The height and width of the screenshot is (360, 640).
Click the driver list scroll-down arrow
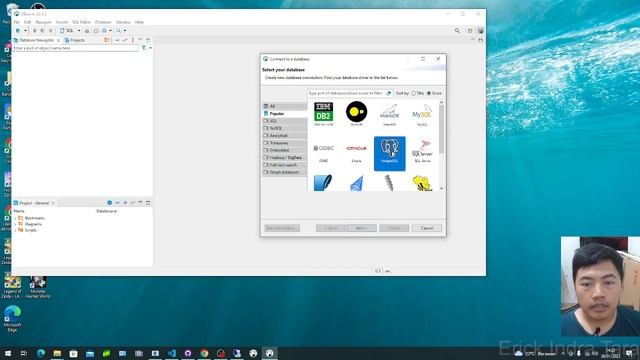click(441, 188)
